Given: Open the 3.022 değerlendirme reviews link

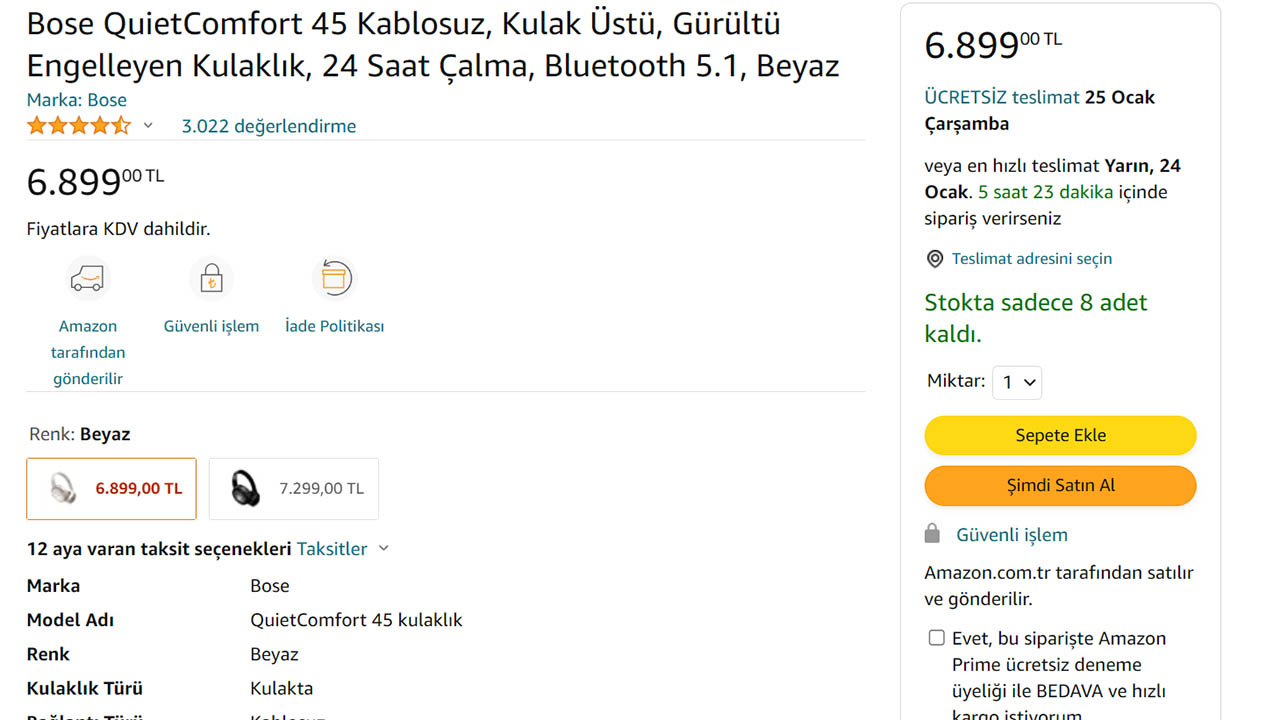Looking at the screenshot, I should [268, 126].
